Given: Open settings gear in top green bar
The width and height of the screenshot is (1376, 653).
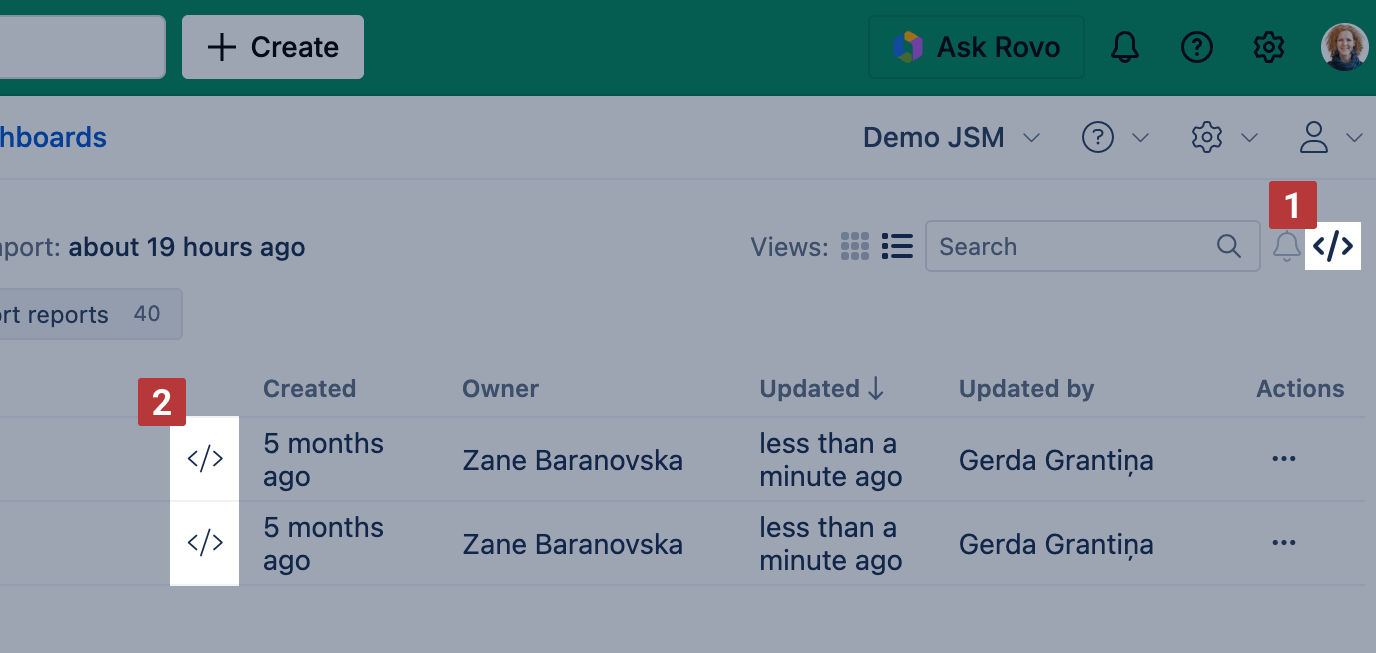Looking at the screenshot, I should coord(1268,47).
